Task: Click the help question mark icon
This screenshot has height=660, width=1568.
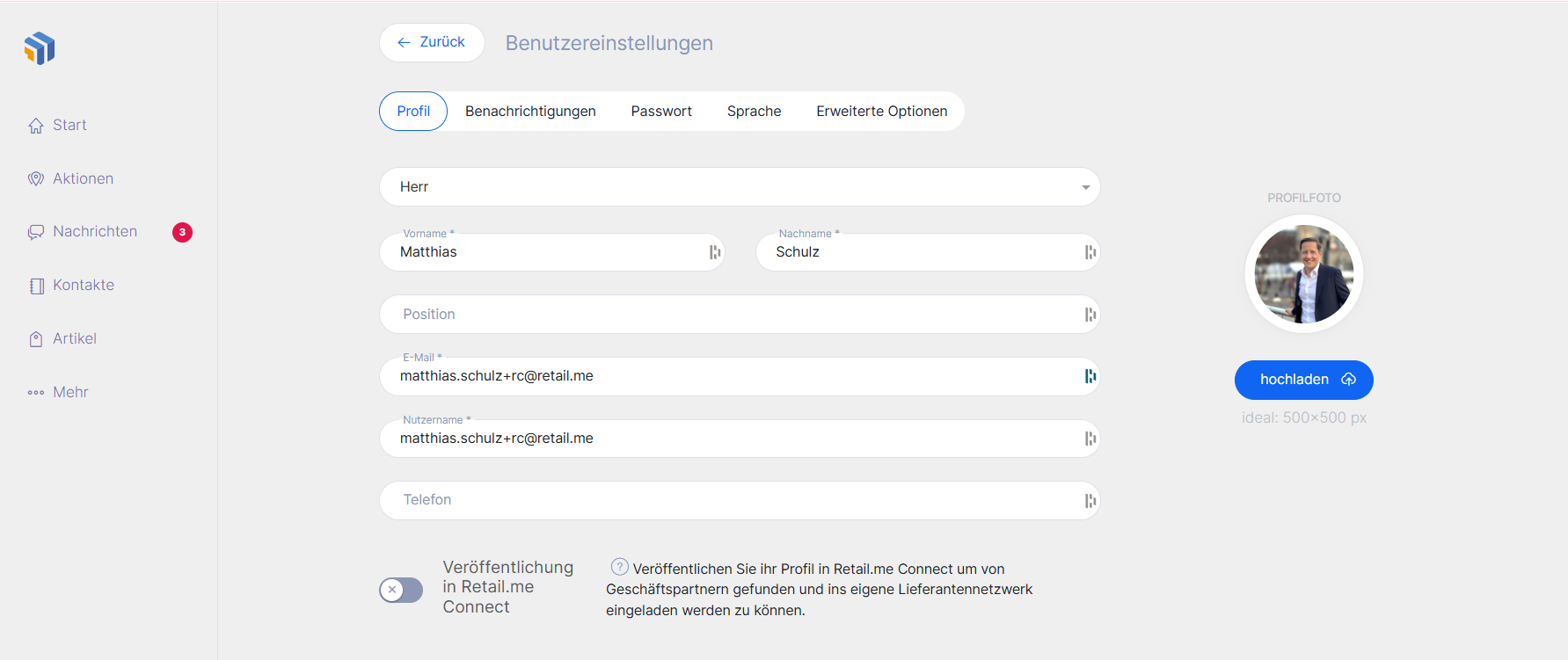Action: coord(620,567)
